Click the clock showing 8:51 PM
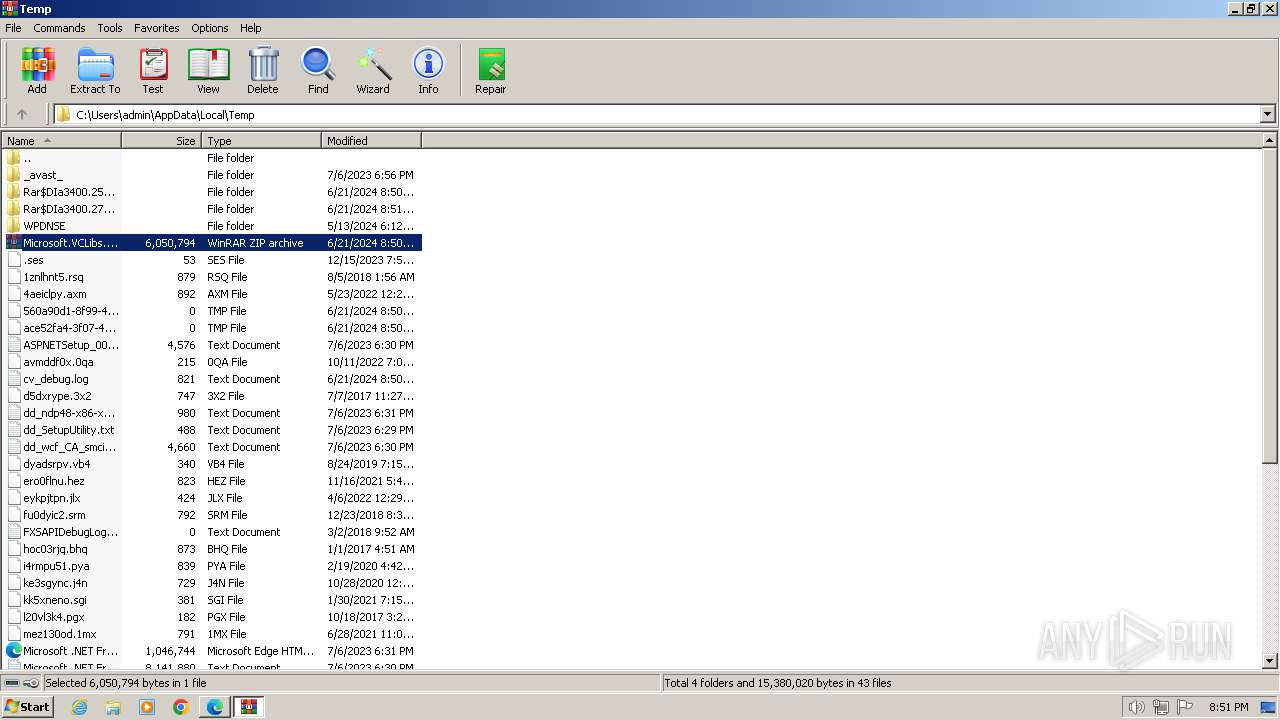The width and height of the screenshot is (1280, 720). point(1228,707)
